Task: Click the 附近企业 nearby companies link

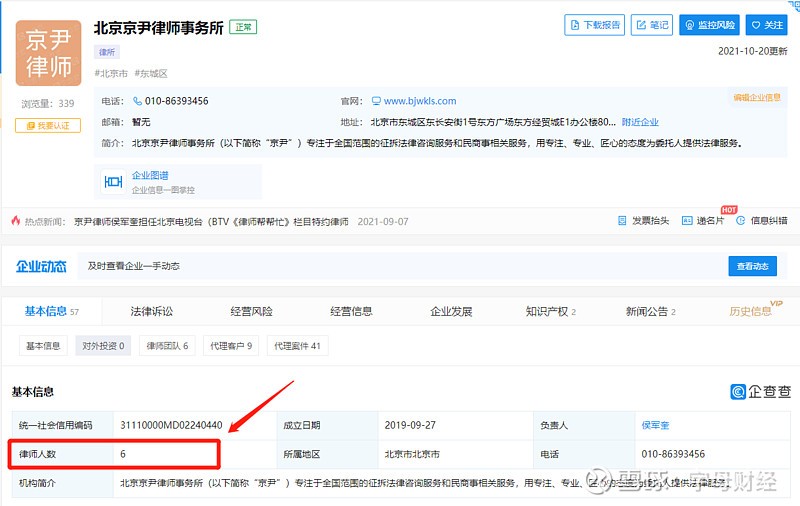Action: point(640,122)
